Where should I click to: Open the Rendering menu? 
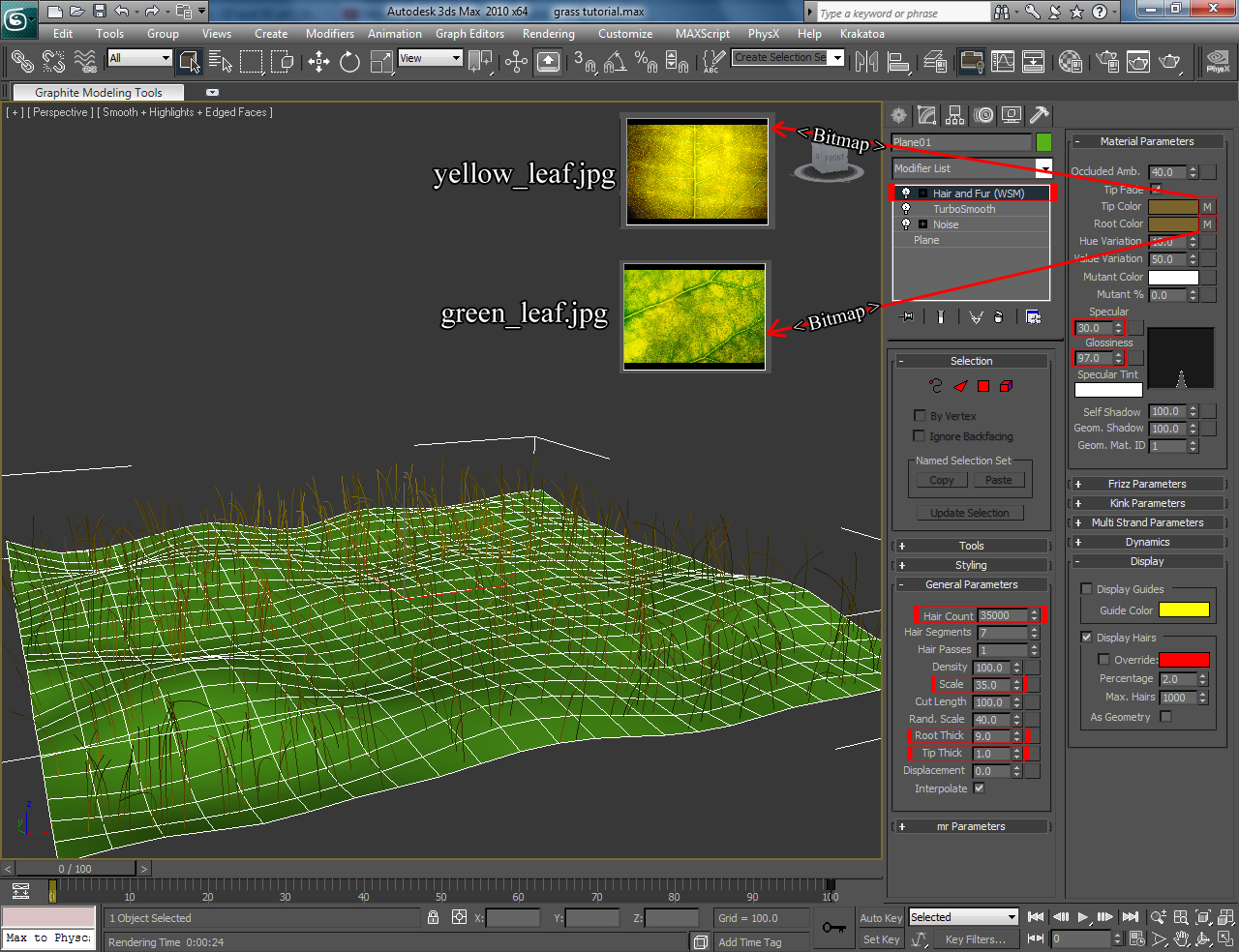pyautogui.click(x=548, y=34)
